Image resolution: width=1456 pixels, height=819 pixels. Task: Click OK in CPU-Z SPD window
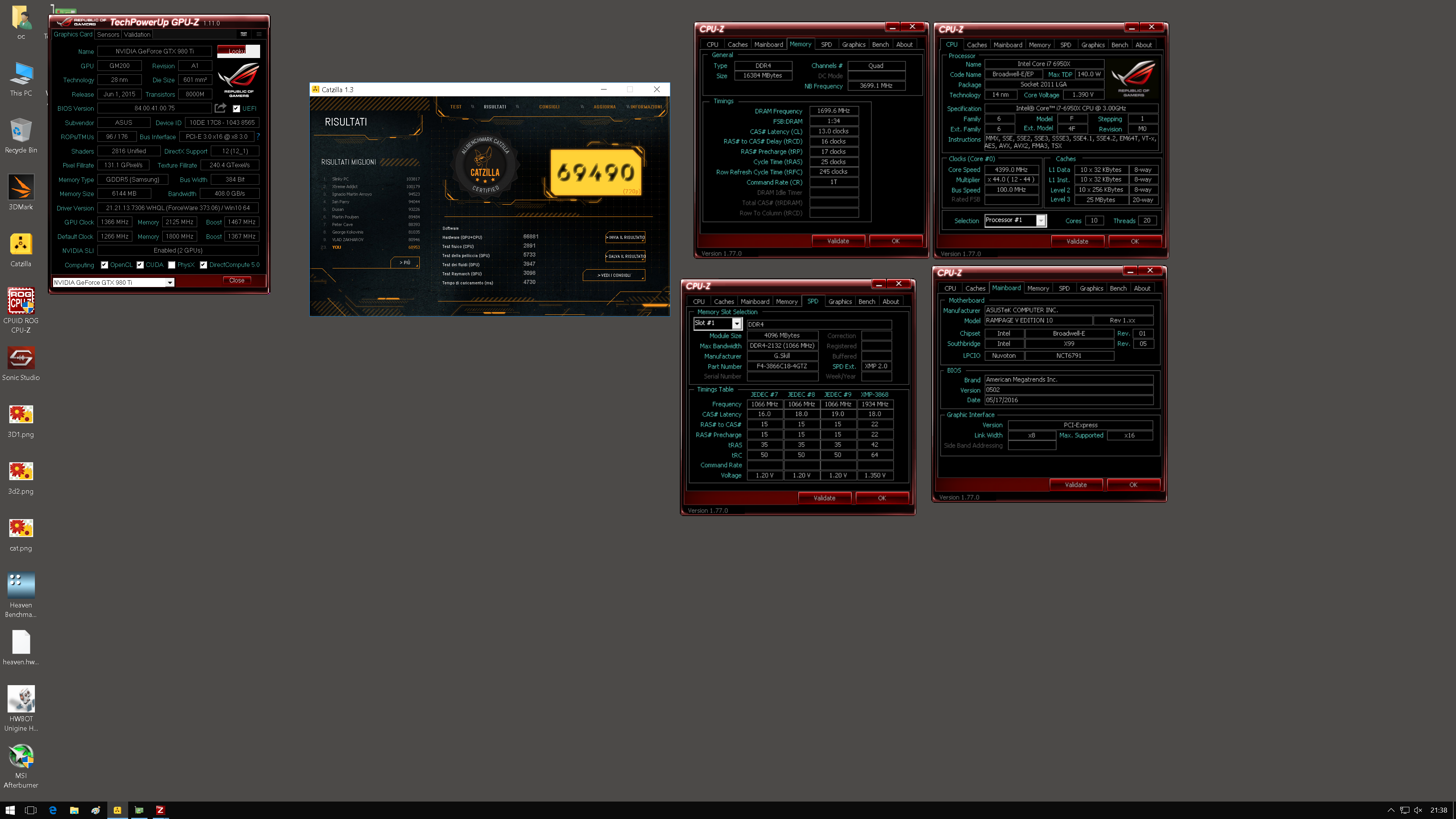point(882,498)
